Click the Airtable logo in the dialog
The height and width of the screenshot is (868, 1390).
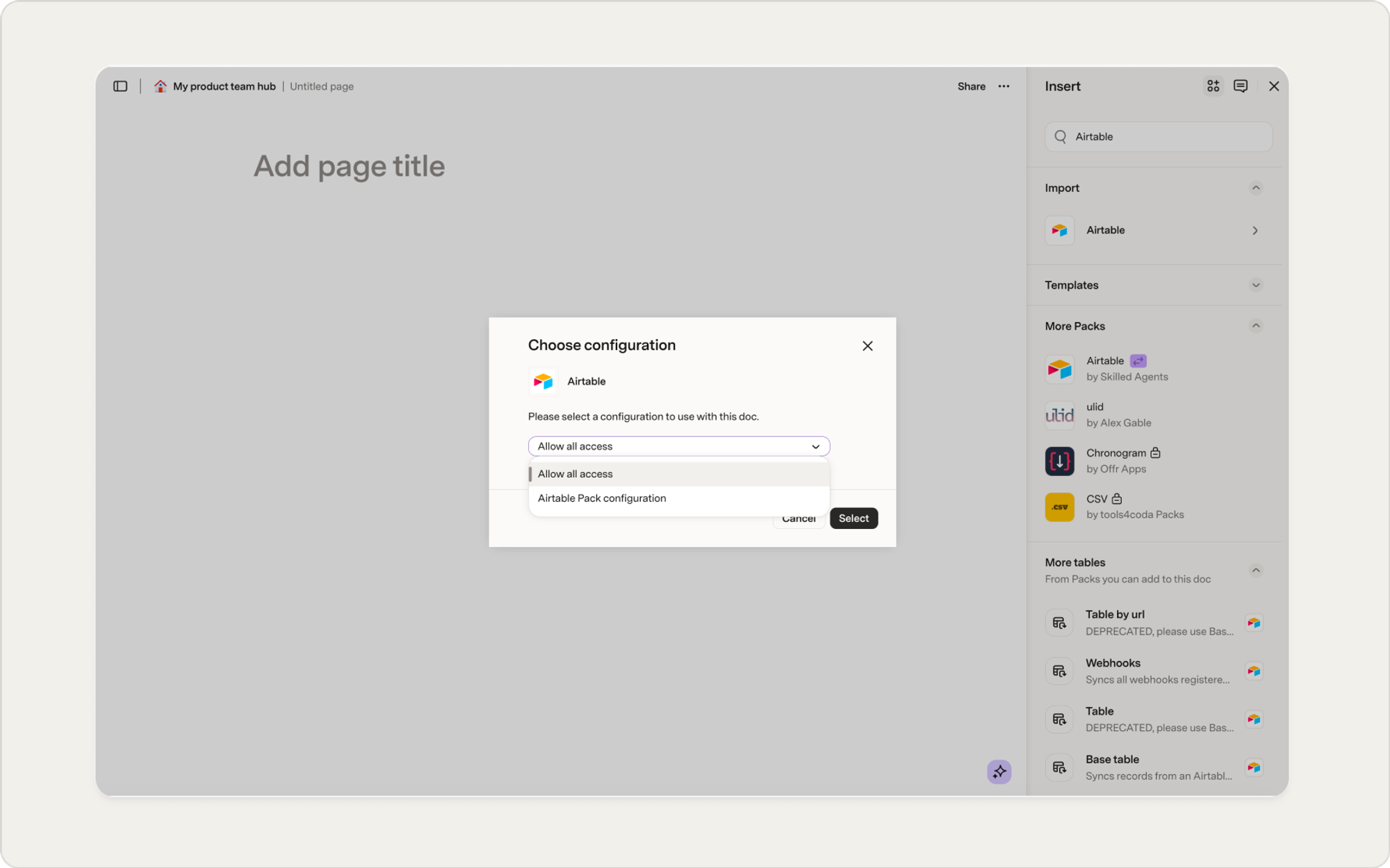pos(543,382)
